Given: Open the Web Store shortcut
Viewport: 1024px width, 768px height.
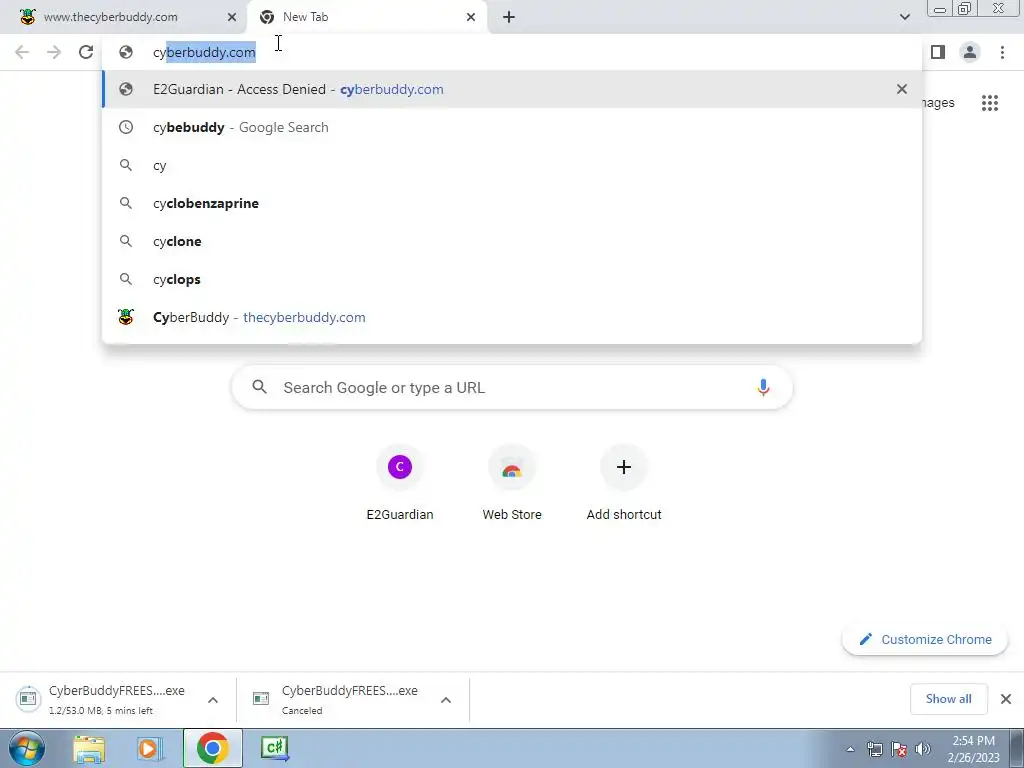Looking at the screenshot, I should 512,483.
